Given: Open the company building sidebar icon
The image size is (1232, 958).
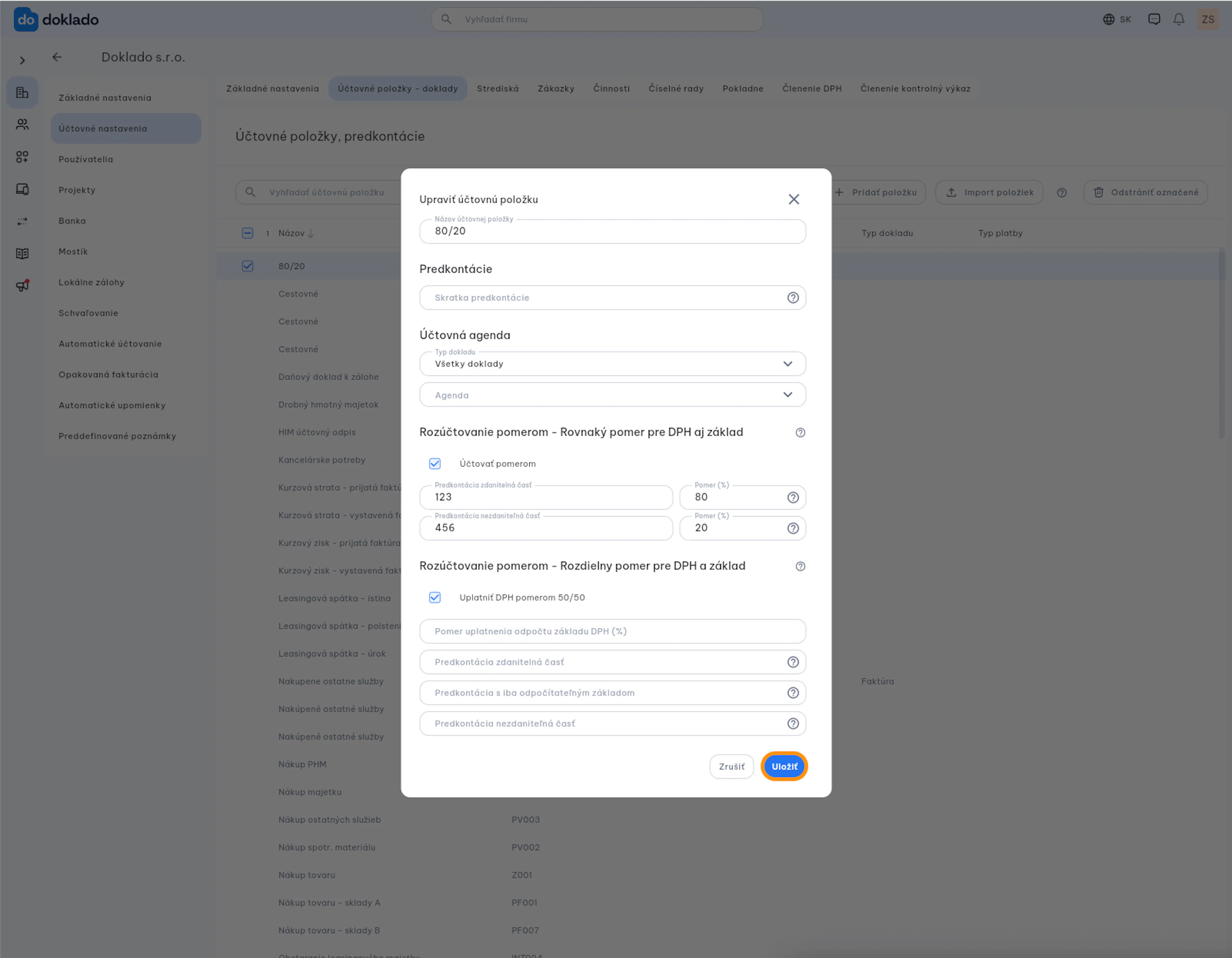Looking at the screenshot, I should pyautogui.click(x=22, y=92).
